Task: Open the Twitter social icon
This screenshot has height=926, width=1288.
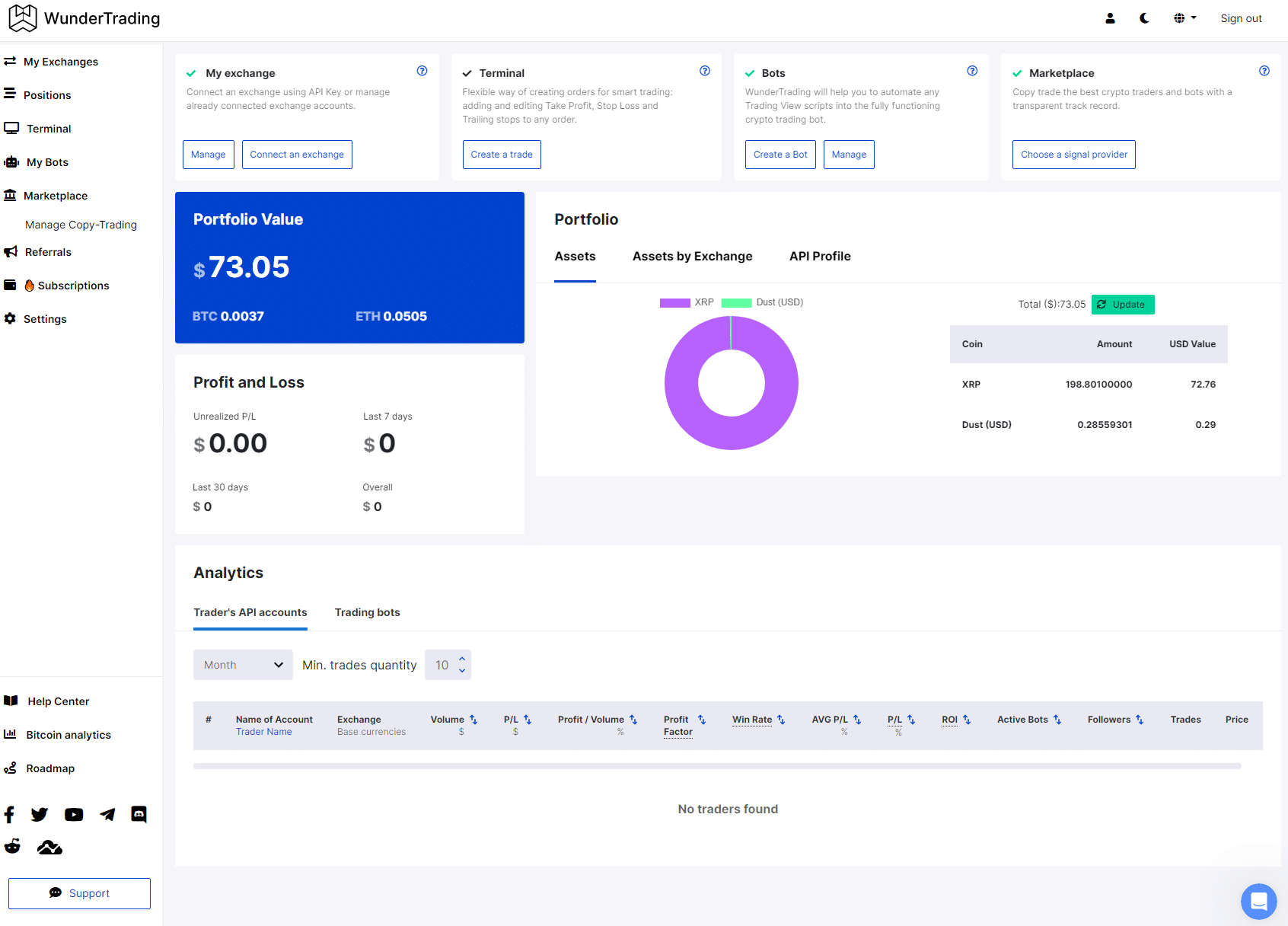Action: [x=40, y=815]
